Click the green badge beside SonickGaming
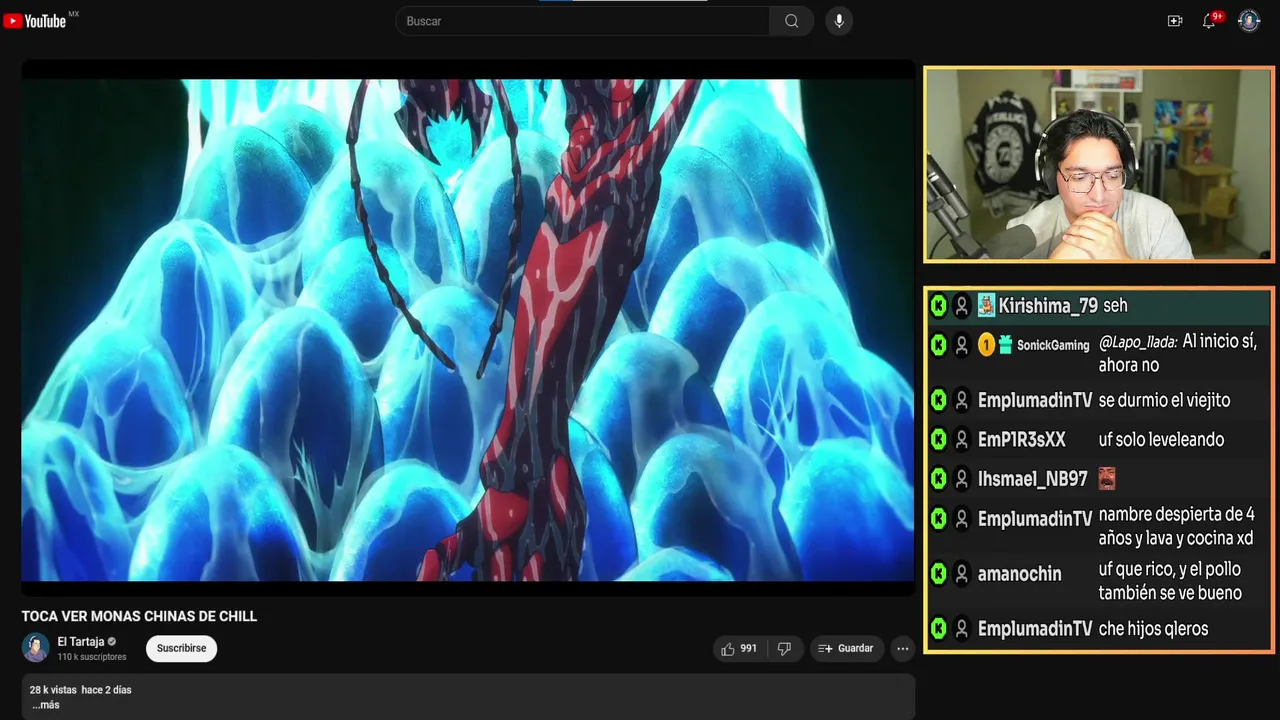Image resolution: width=1280 pixels, height=720 pixels. tap(938, 345)
